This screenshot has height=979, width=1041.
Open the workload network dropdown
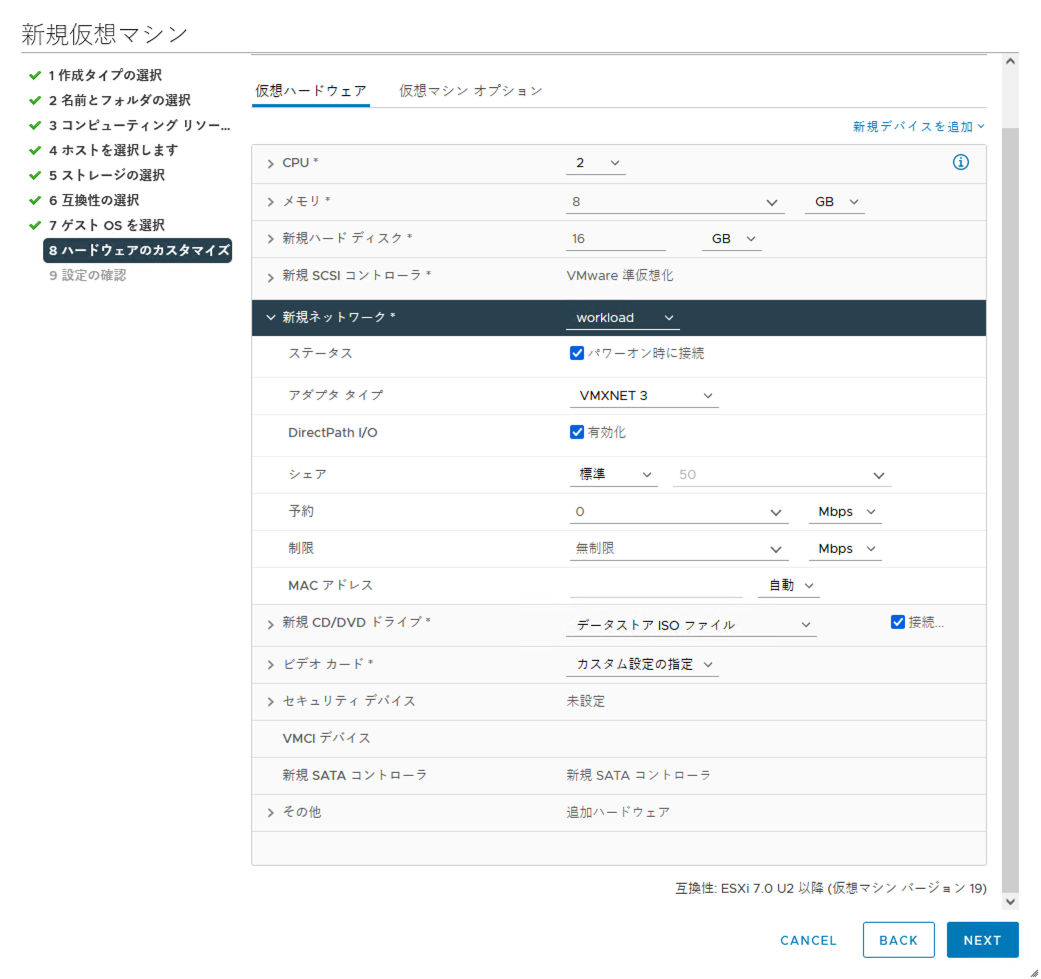coord(622,318)
